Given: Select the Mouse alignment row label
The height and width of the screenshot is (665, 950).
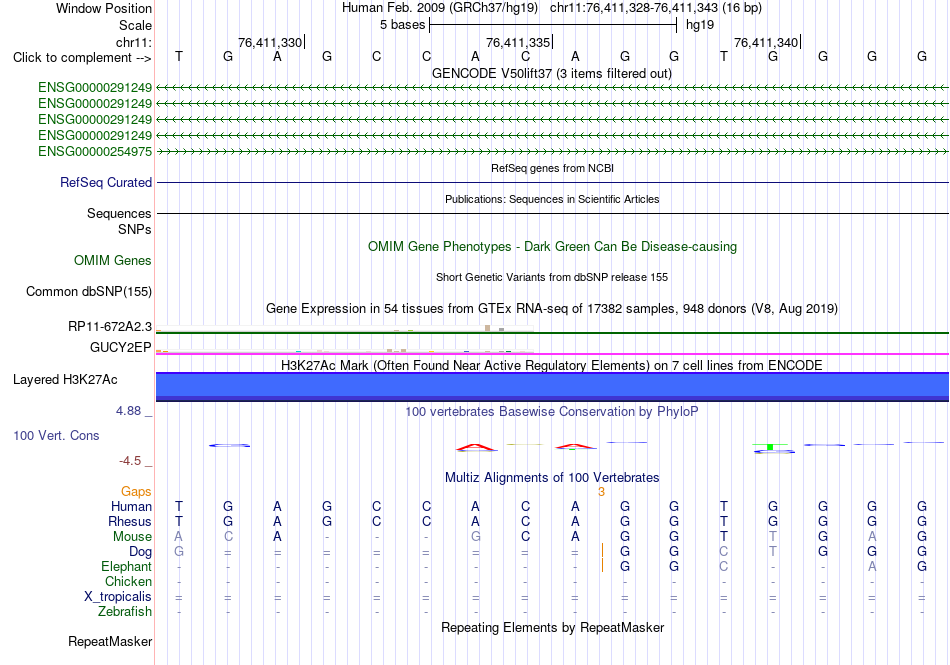Looking at the screenshot, I should [x=132, y=537].
